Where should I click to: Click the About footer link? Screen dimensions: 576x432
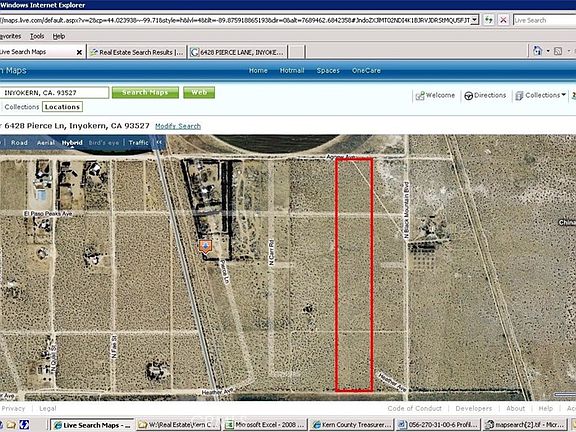(x=515, y=408)
